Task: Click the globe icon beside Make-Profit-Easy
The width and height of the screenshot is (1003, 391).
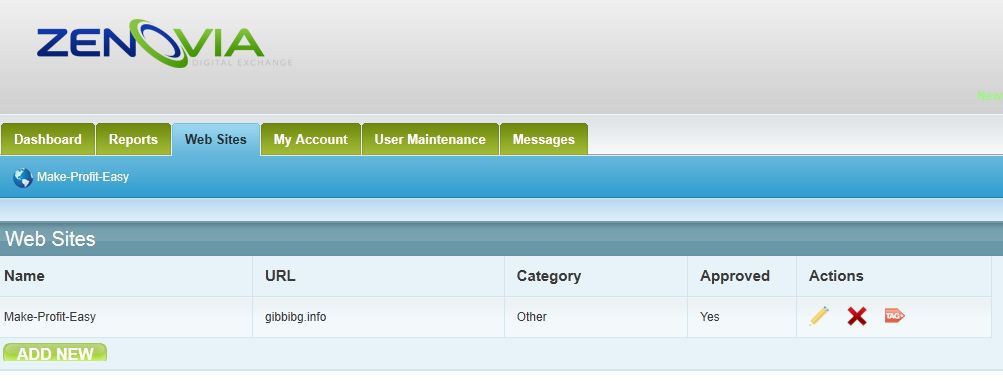Action: [22, 177]
